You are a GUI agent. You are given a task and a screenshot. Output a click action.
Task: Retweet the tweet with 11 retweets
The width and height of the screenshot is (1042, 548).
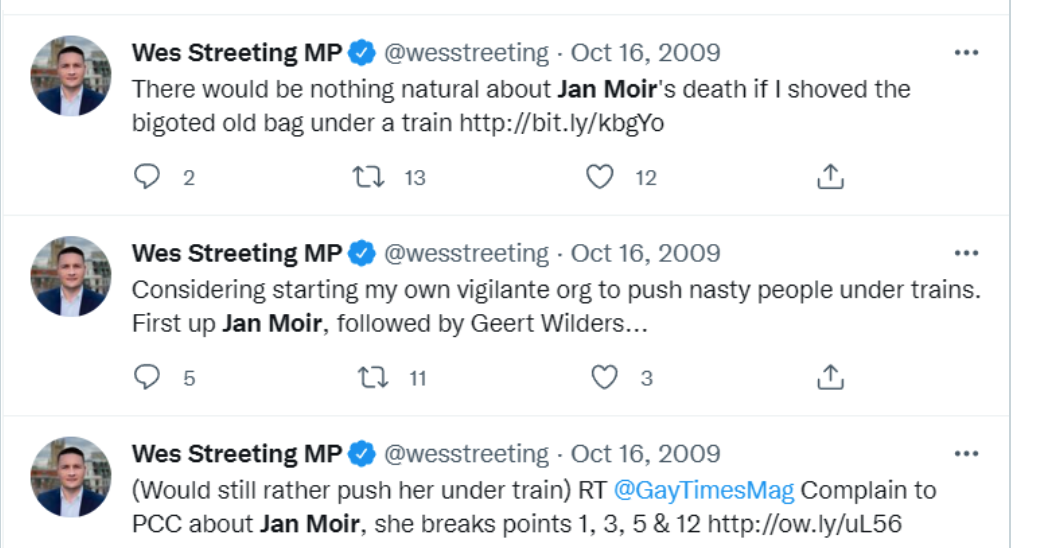click(373, 377)
